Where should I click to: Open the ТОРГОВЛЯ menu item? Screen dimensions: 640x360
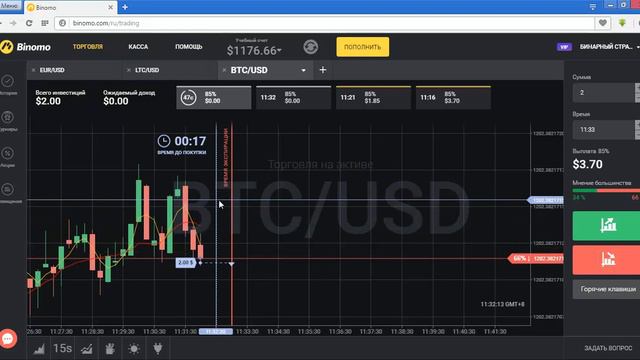(x=88, y=47)
